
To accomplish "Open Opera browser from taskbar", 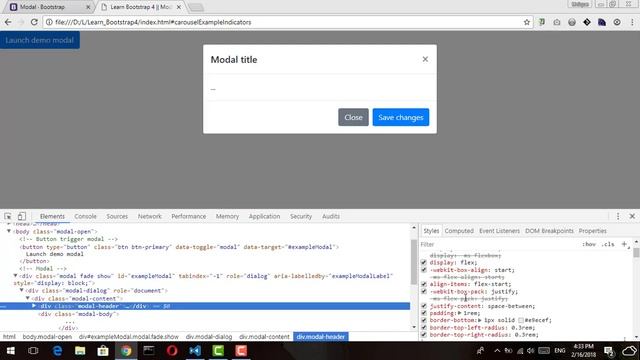I will pyautogui.click(x=172, y=351).
